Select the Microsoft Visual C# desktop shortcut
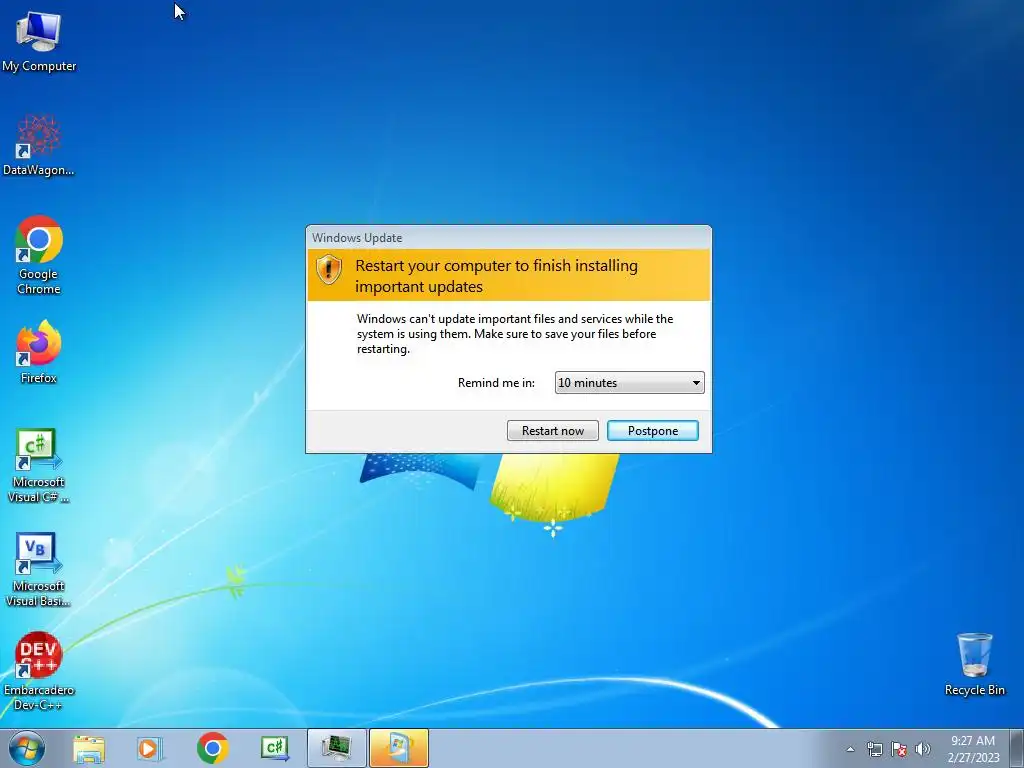 coord(39,466)
